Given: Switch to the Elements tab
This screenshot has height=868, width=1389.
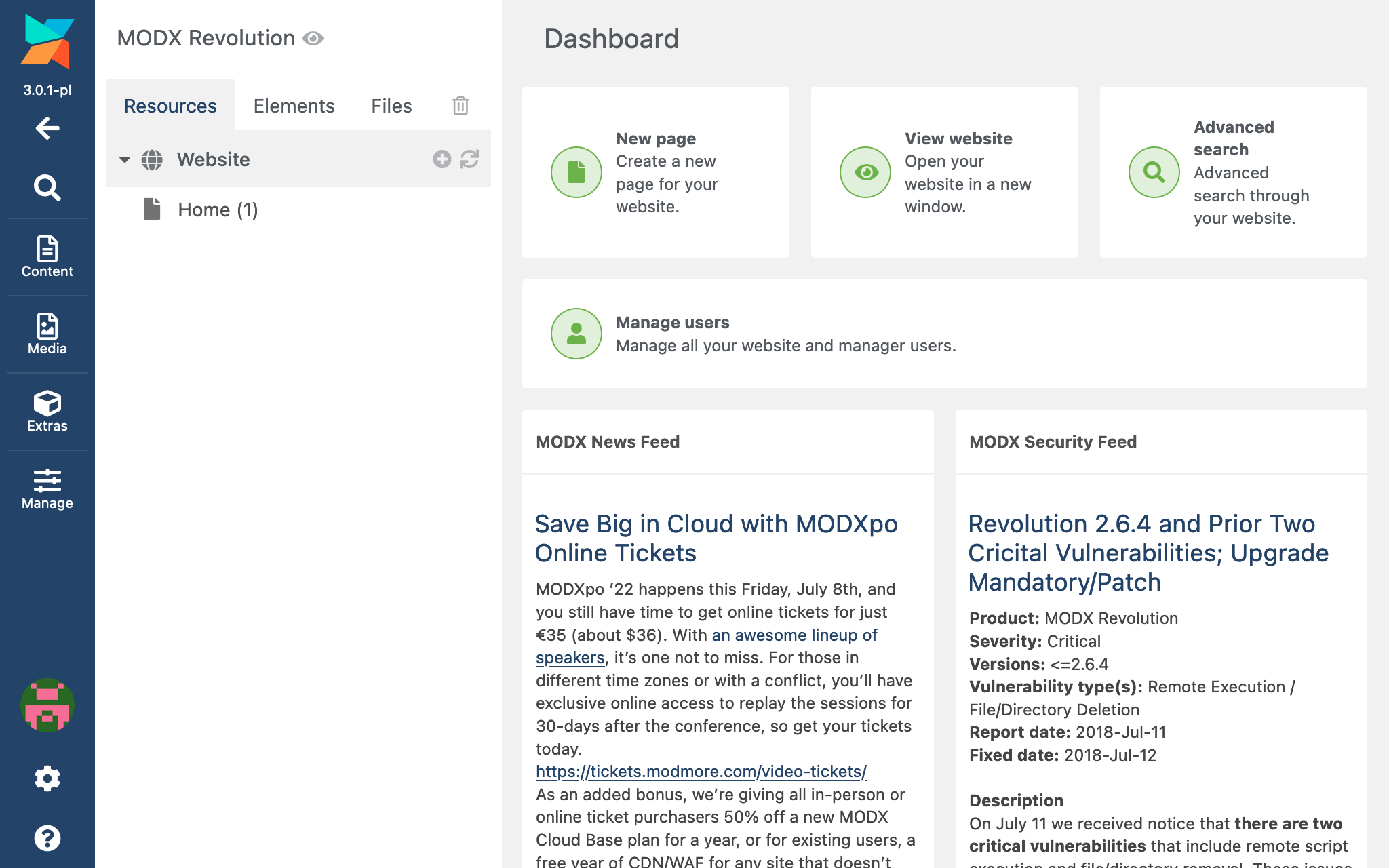Looking at the screenshot, I should (294, 106).
